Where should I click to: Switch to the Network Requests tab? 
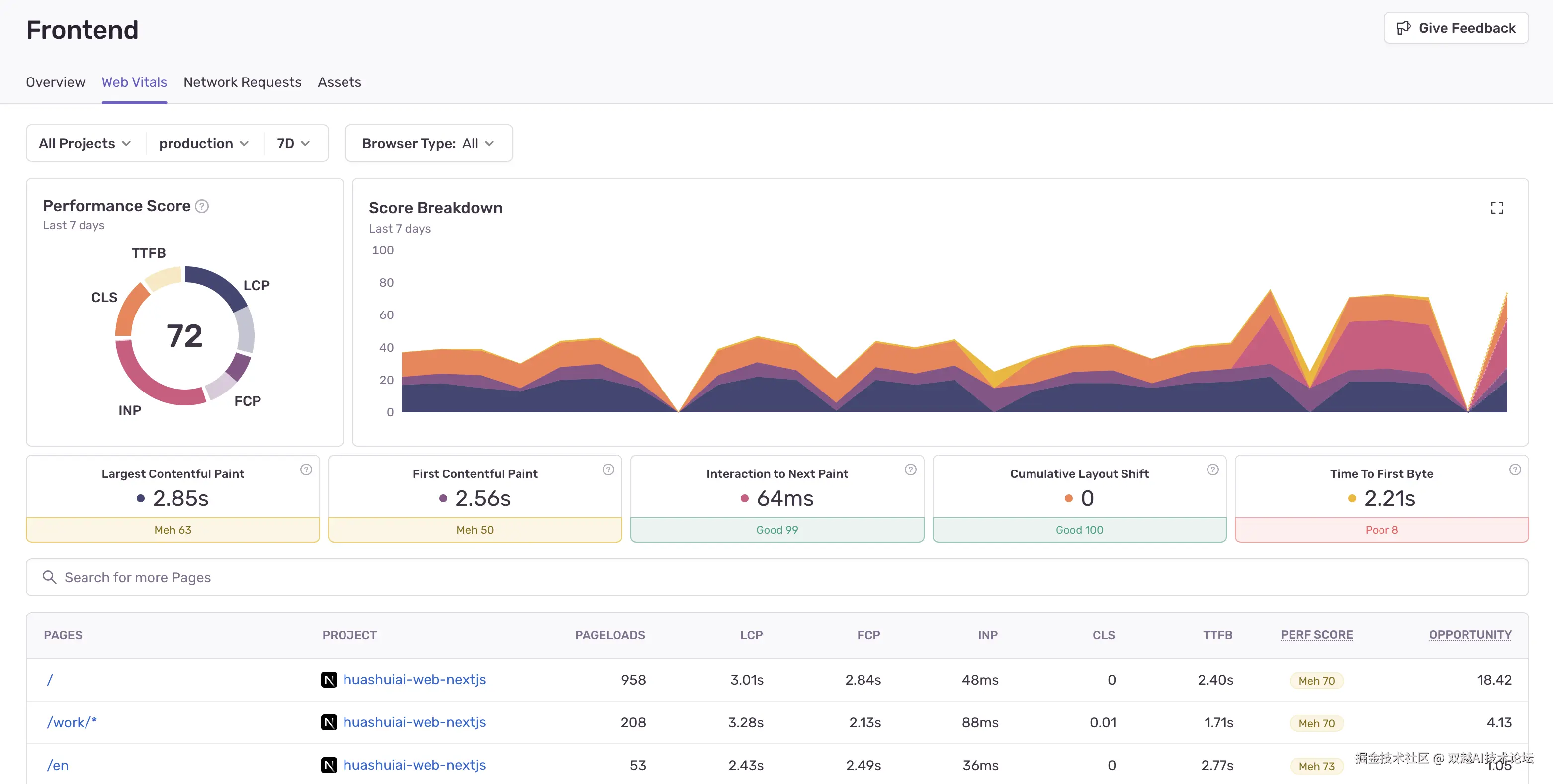(x=243, y=82)
